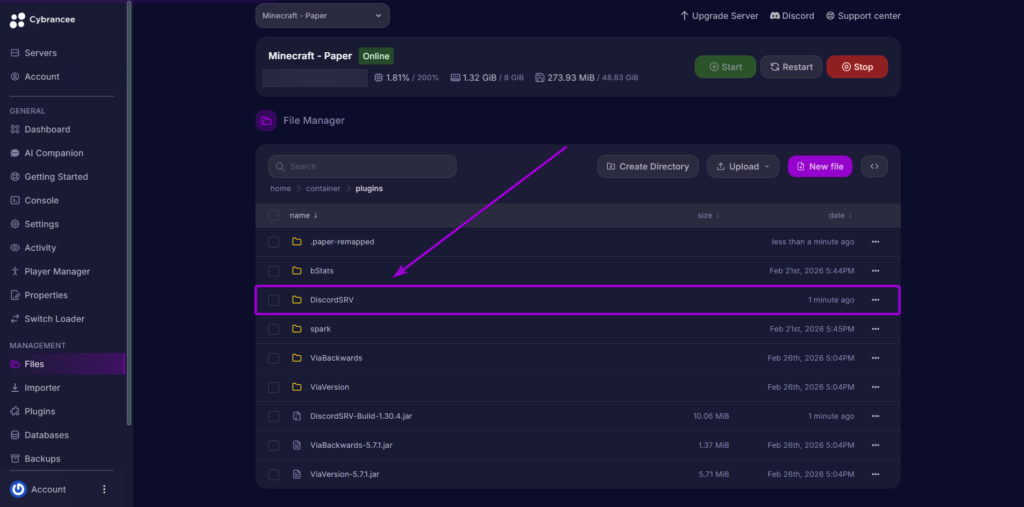Open the DiscordSRV folder
Screen dimensions: 1024x507
pyautogui.click(x=332, y=300)
